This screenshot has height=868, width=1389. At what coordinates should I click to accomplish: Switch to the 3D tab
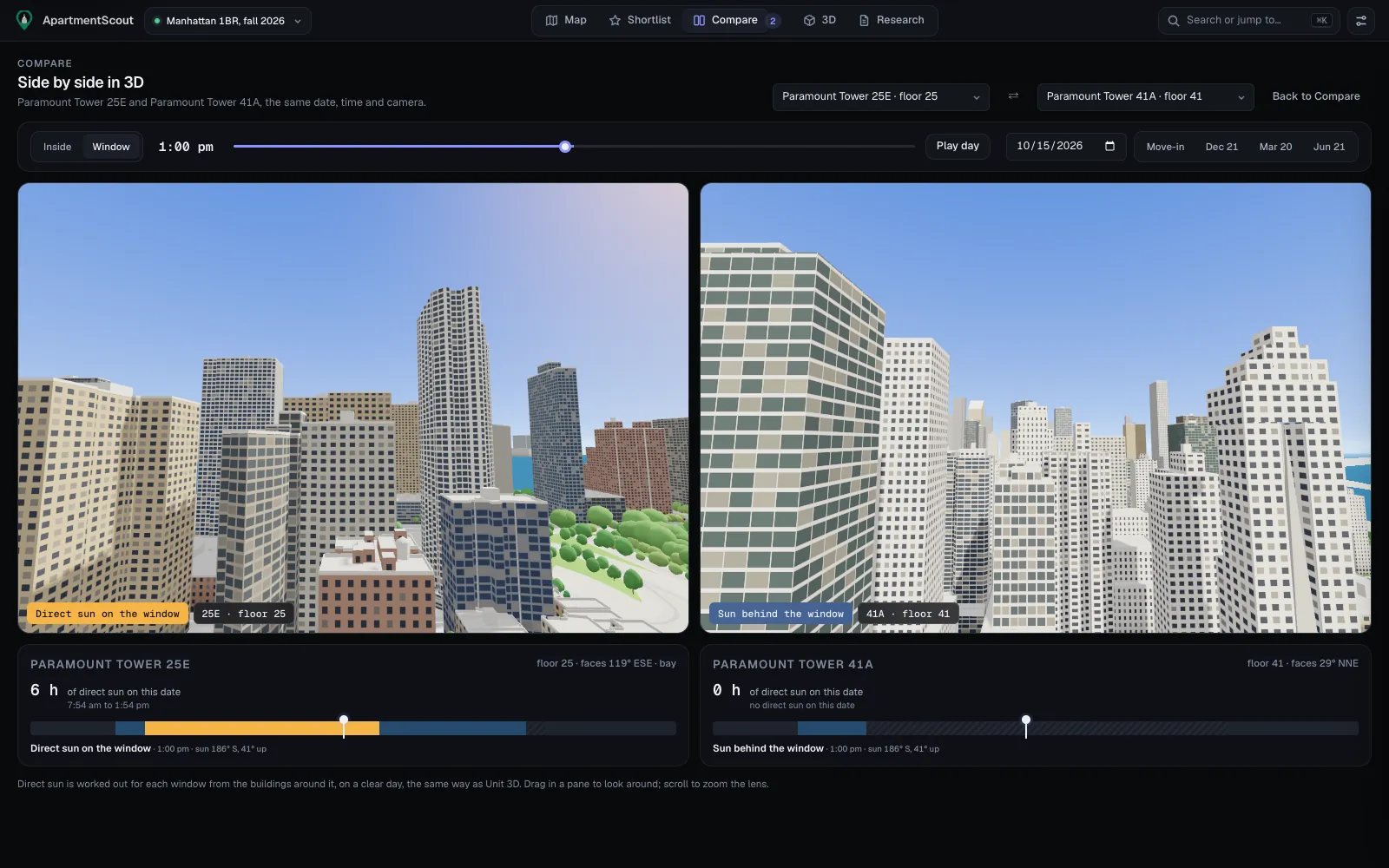point(820,20)
